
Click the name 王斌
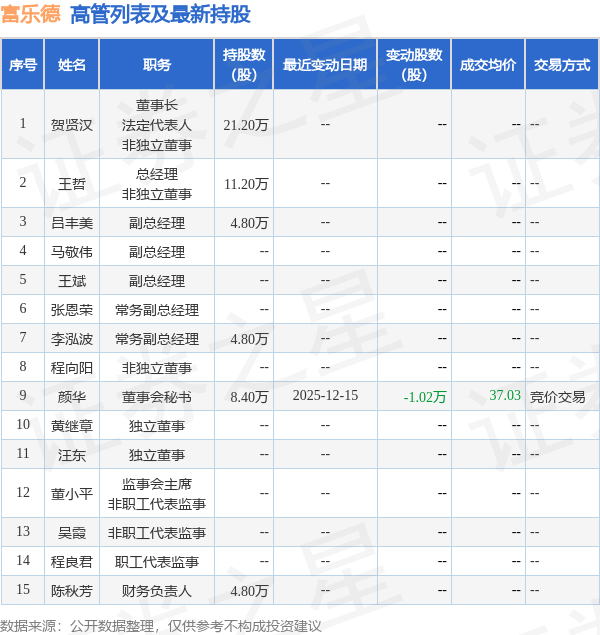(x=72, y=281)
